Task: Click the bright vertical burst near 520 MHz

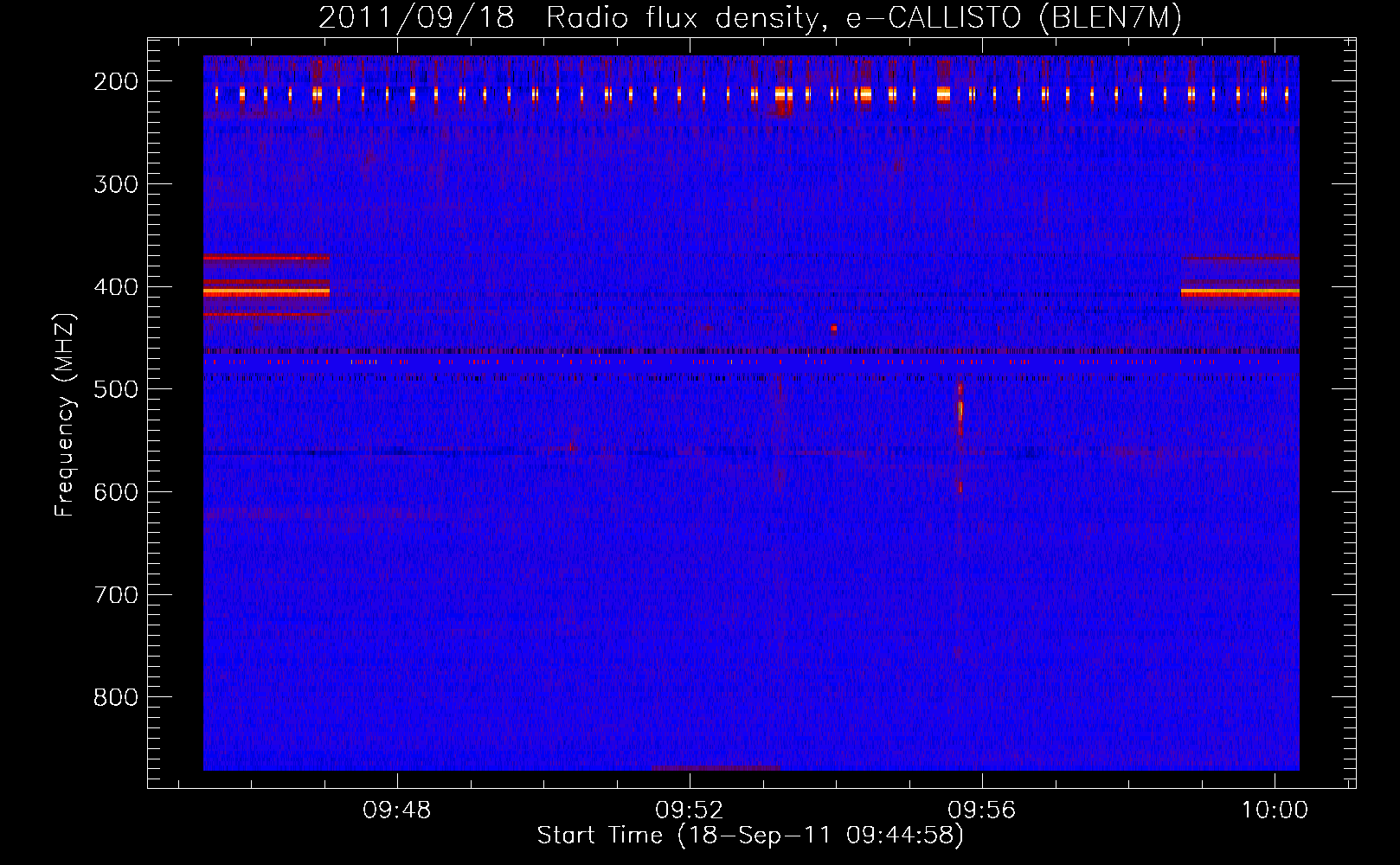Action: point(960,409)
